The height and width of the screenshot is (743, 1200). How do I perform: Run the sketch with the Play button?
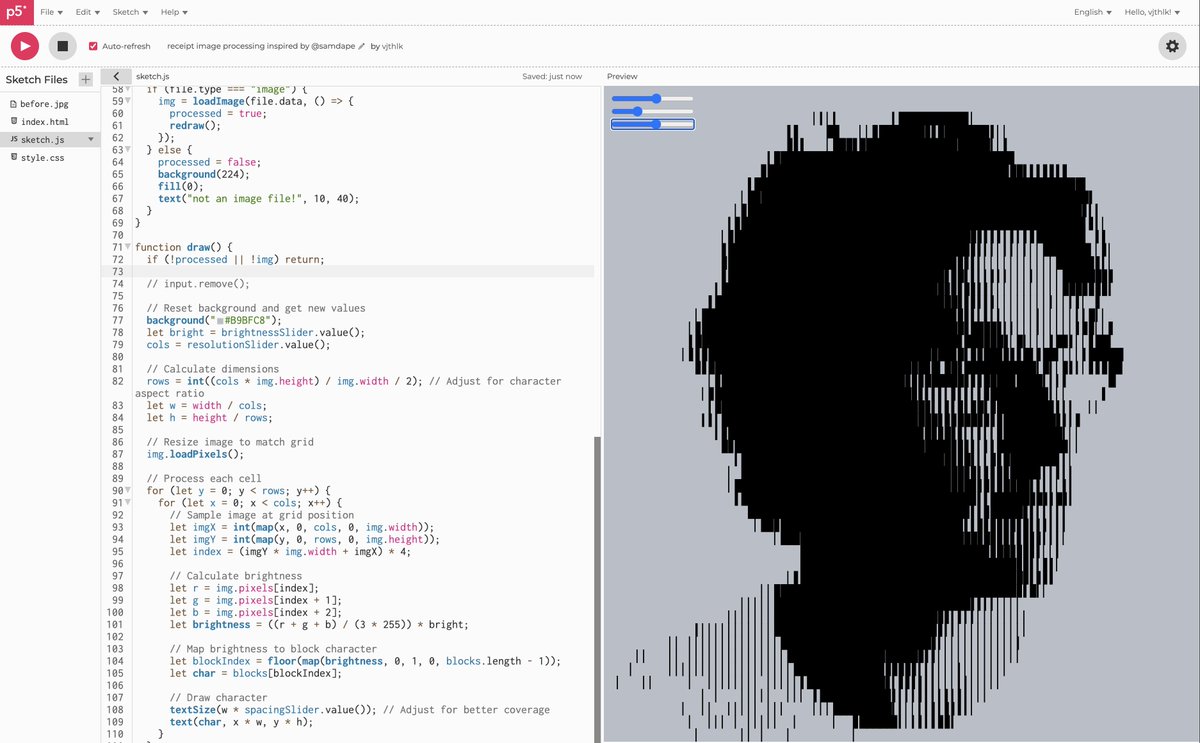point(23,46)
